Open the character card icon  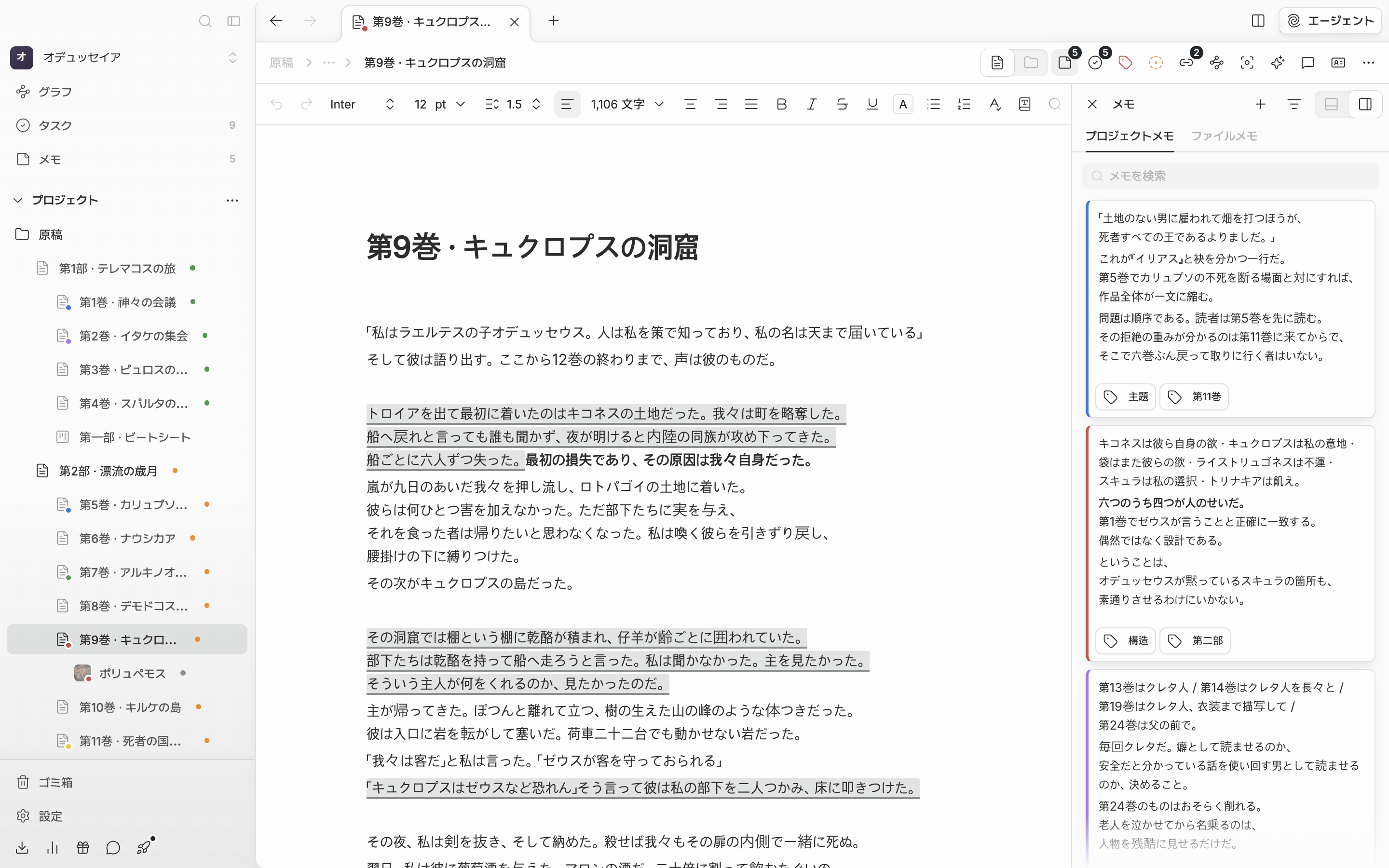click(1338, 63)
